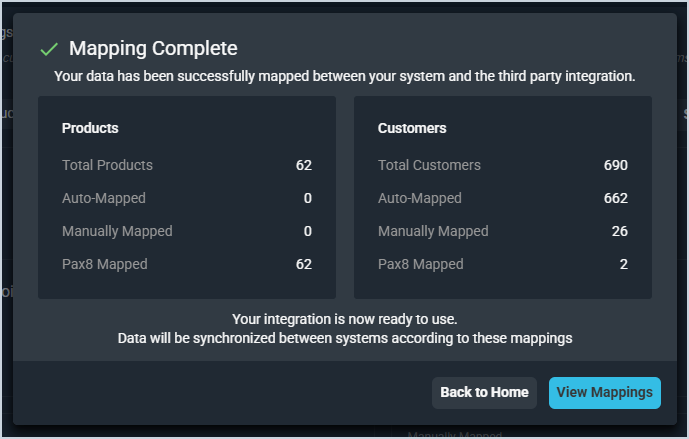Click Pax8 Mapped label in Customers card
Image resolution: width=689 pixels, height=439 pixels.
(x=420, y=264)
